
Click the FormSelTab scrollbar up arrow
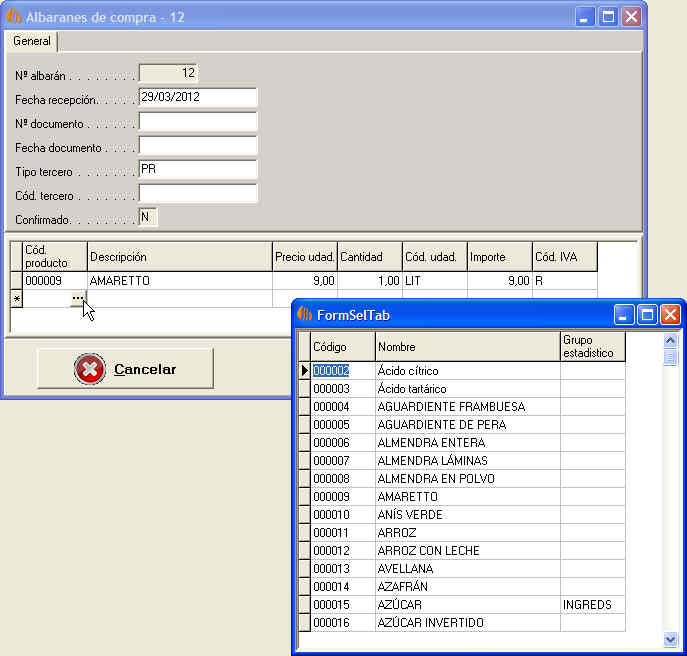[670, 340]
